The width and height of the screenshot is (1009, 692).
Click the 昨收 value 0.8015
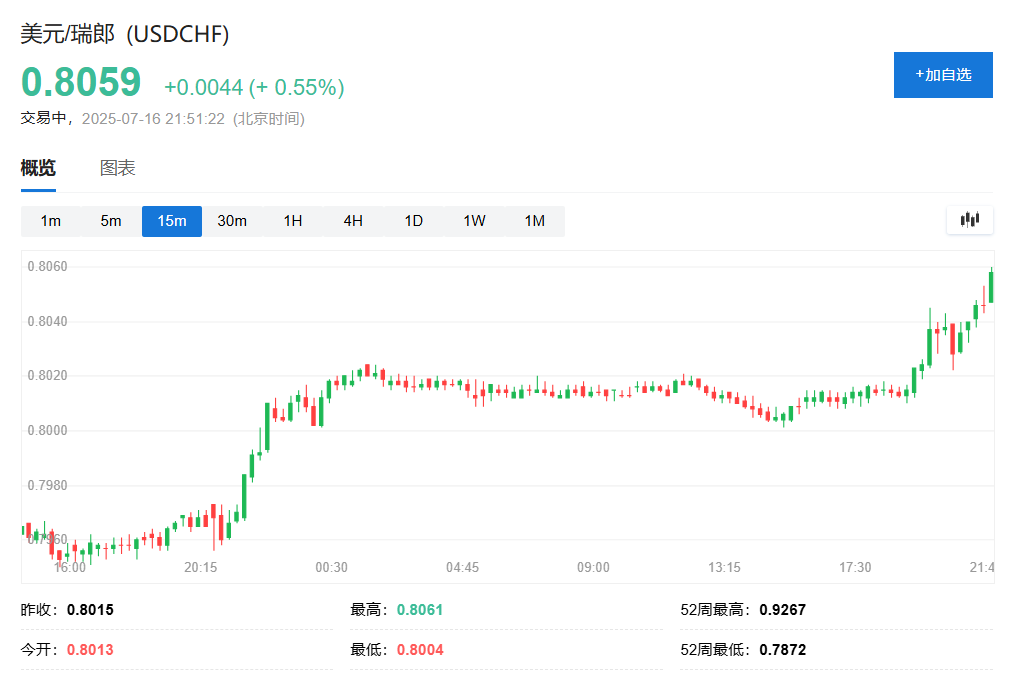(x=90, y=610)
